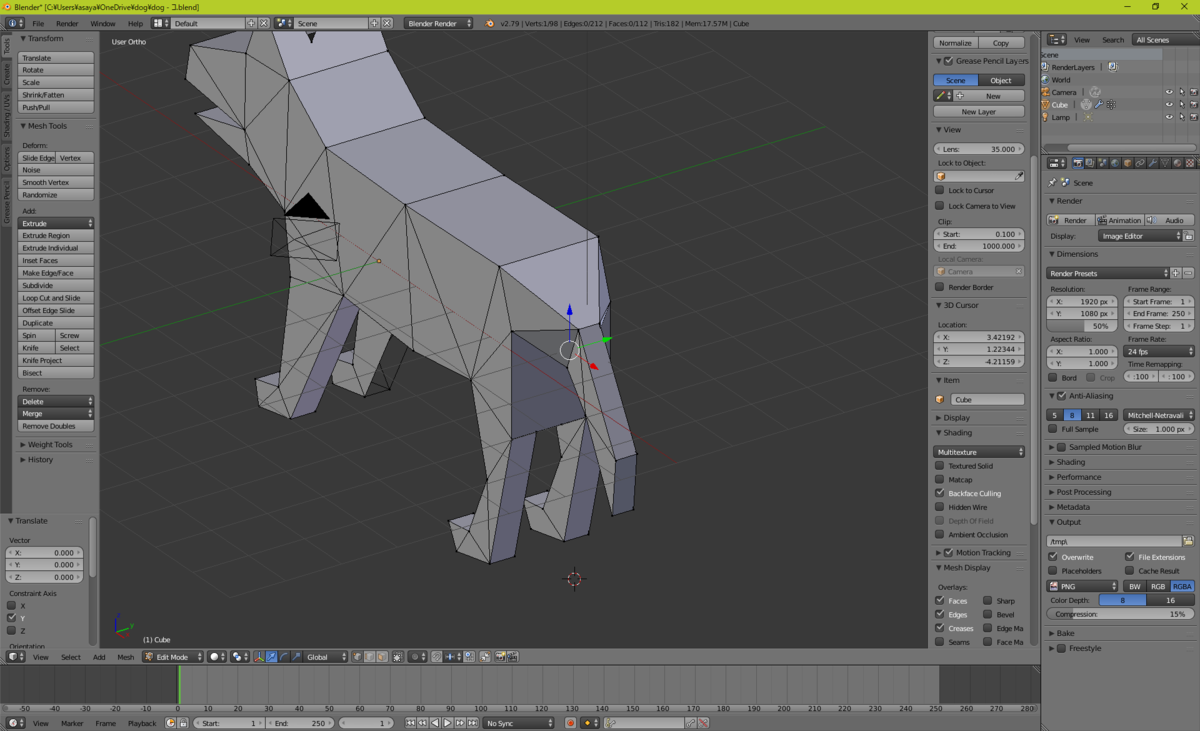Image resolution: width=1200 pixels, height=731 pixels.
Task: Enable the Matcap checkbox
Action: click(940, 480)
